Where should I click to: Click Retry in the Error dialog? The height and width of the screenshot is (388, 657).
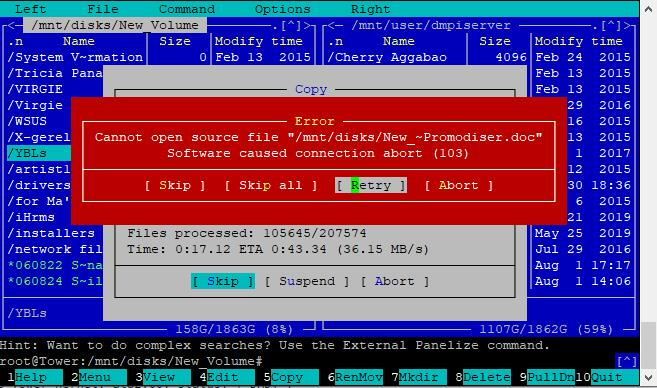coord(371,185)
